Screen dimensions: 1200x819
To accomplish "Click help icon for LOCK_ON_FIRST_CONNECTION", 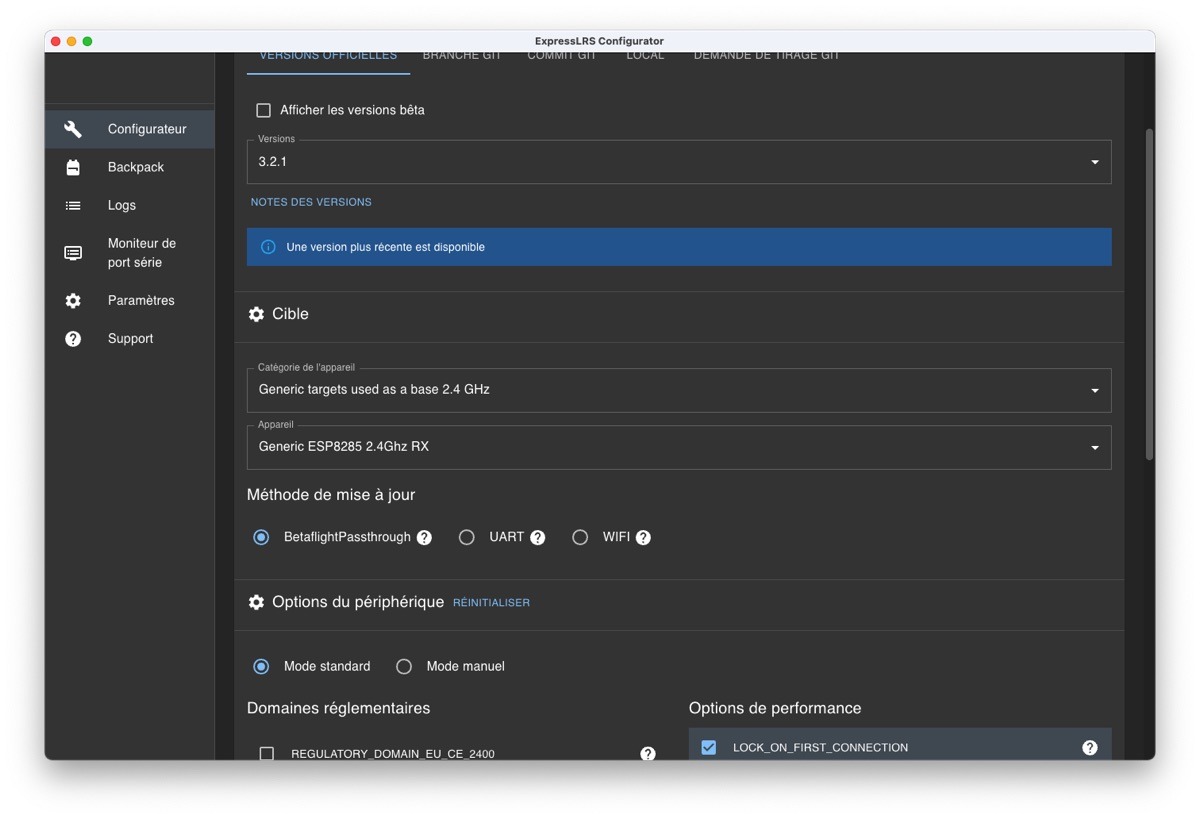I will (x=1090, y=747).
